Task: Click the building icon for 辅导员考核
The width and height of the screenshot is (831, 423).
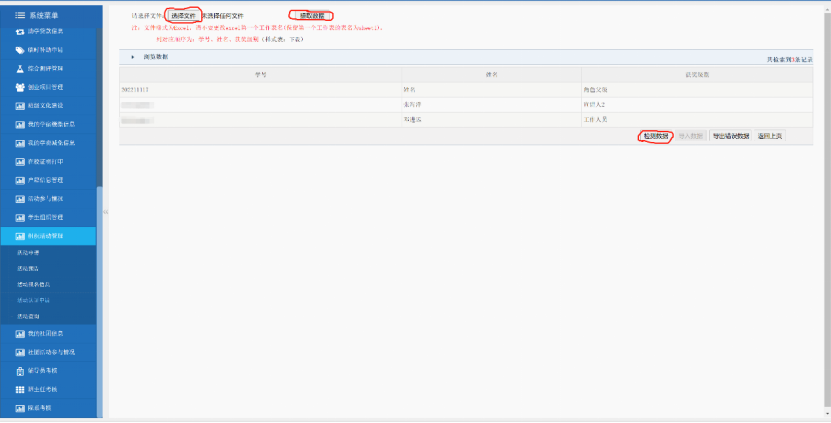Action: [x=19, y=370]
